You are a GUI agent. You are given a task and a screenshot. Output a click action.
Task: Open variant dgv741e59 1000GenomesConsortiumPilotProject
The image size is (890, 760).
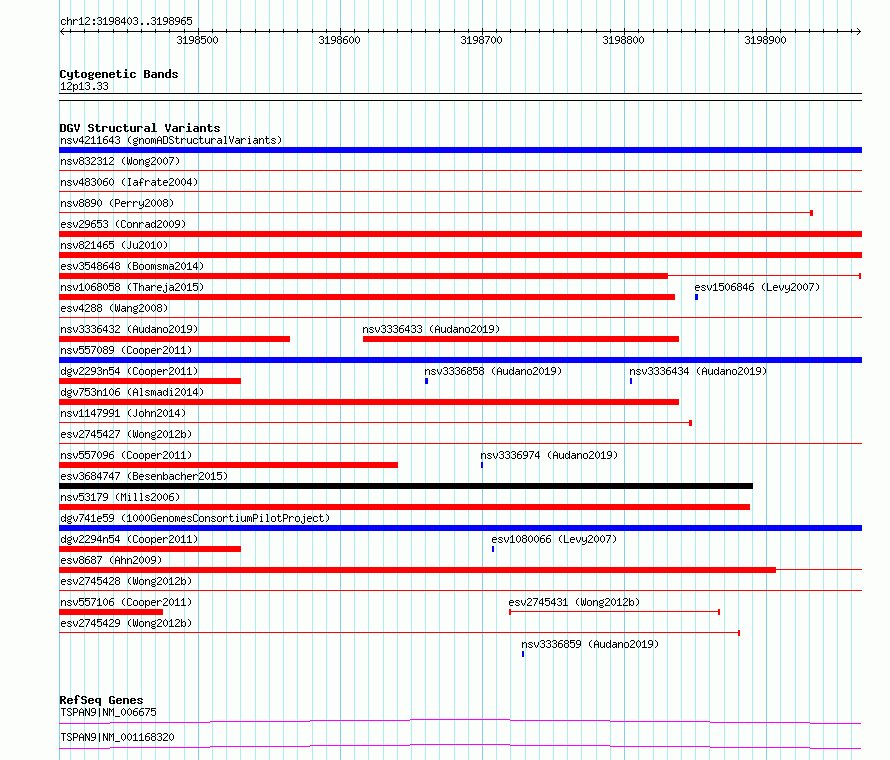point(195,518)
